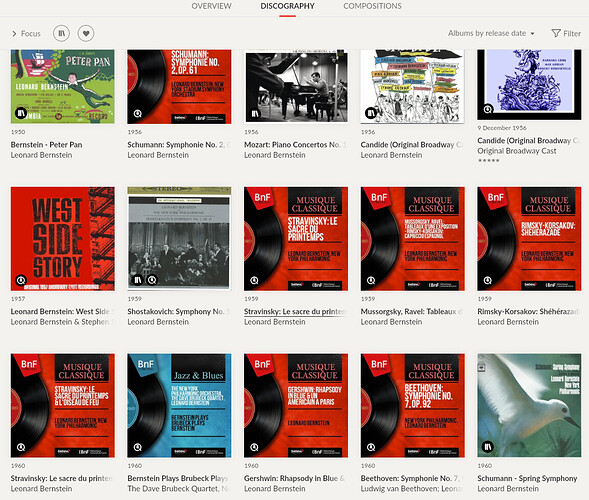This screenshot has height=500, width=589.
Task: Click Leonard Bernstein under Peter Pan
Action: [x=41, y=155]
